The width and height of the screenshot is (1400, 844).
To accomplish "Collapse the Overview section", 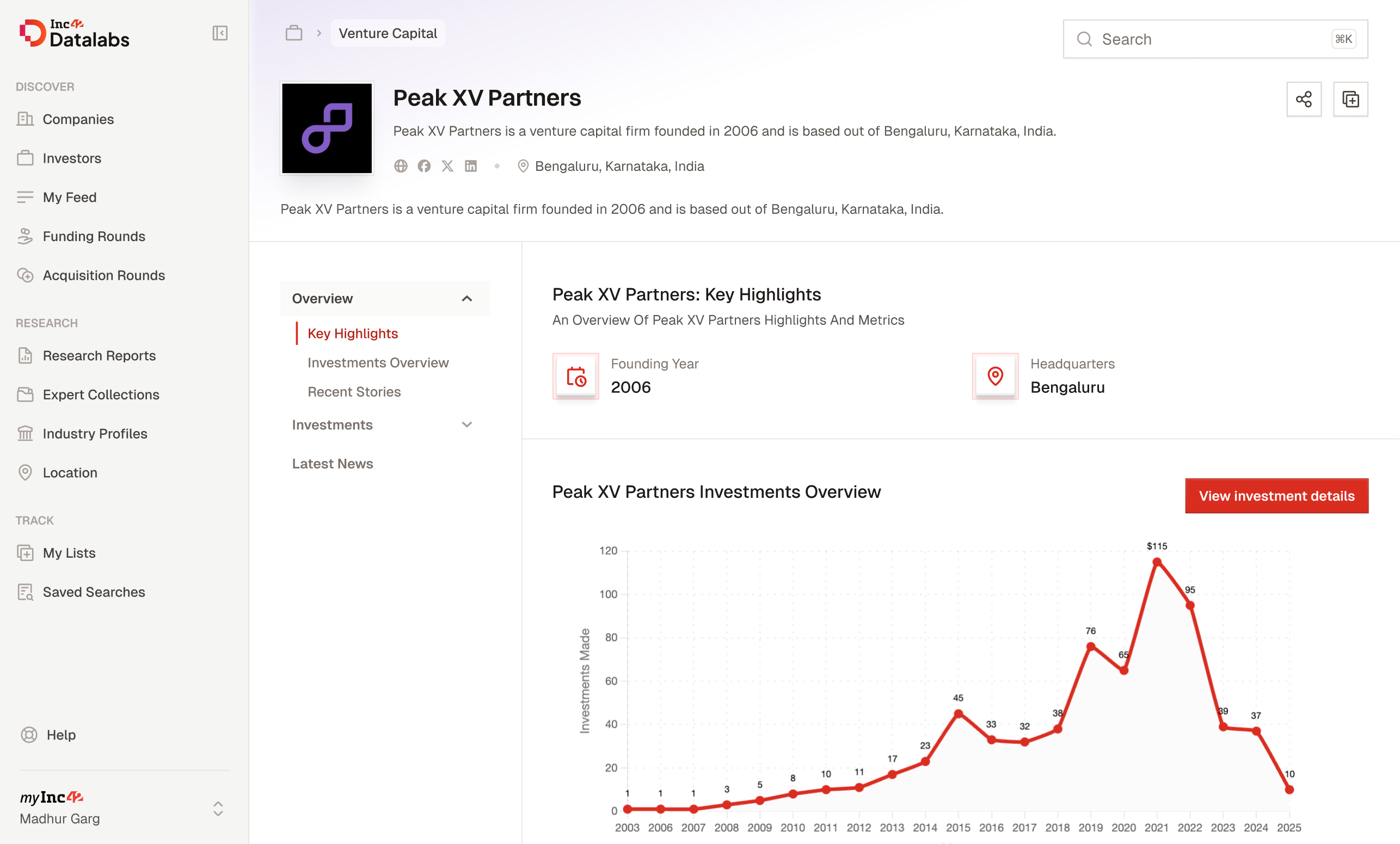I will pyautogui.click(x=466, y=299).
